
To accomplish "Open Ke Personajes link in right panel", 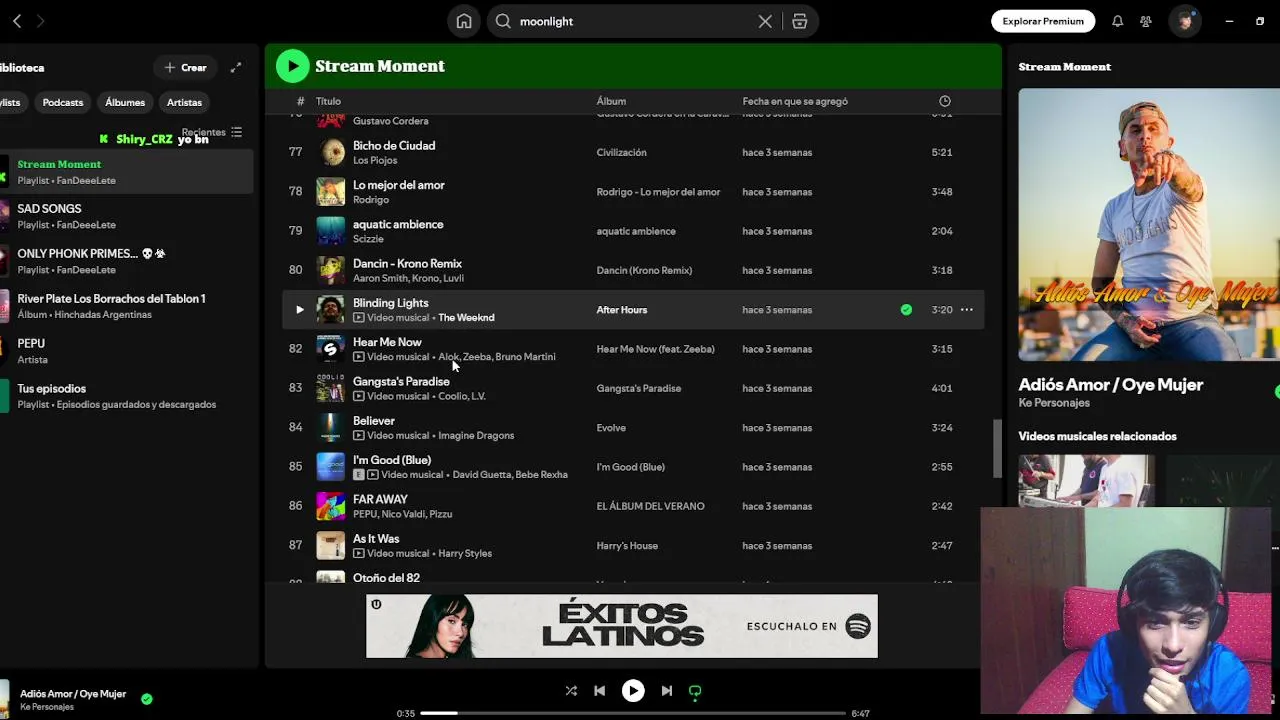I will (1054, 403).
